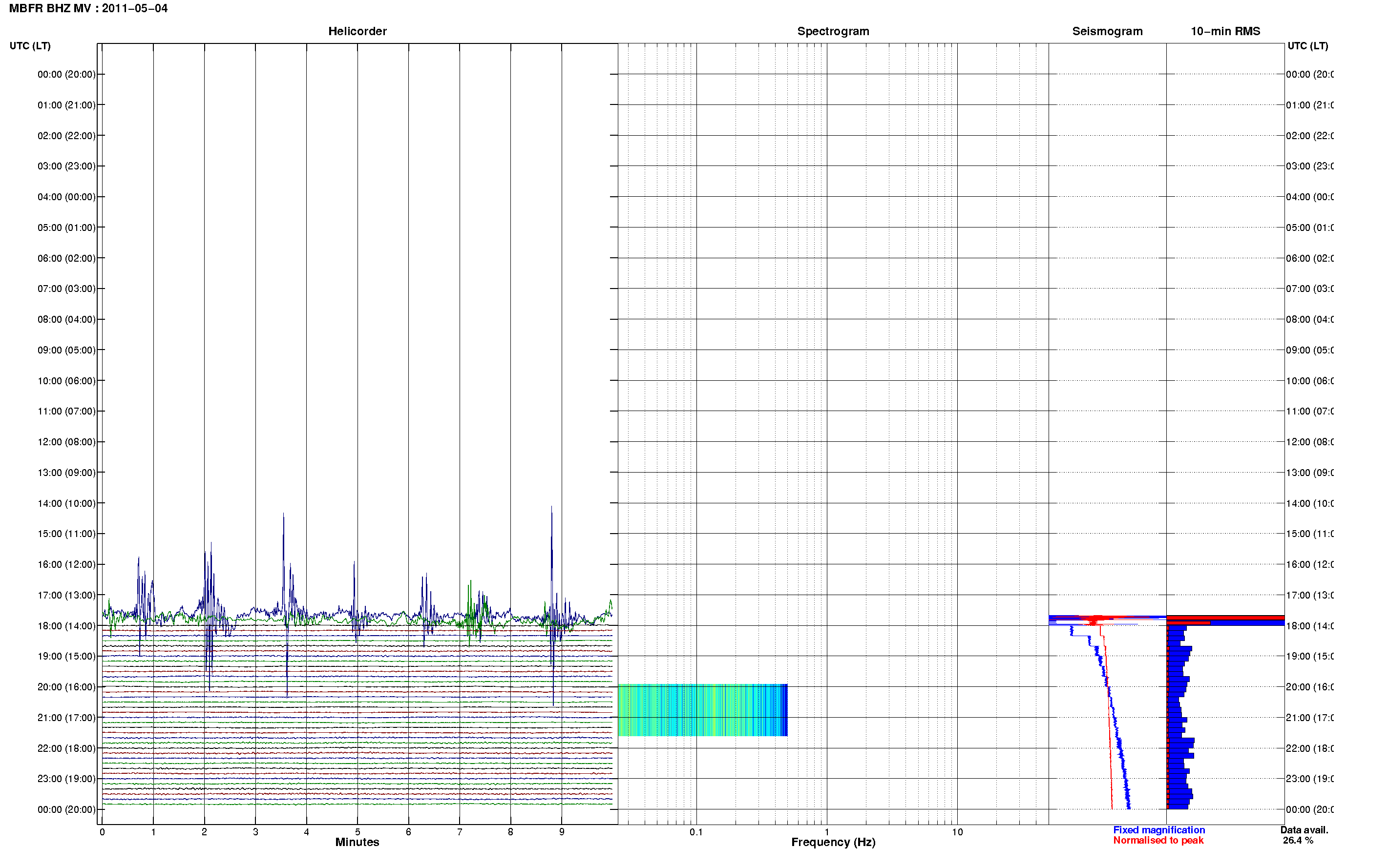
Task: Click the 'Minutes' x-axis label
Action: (357, 842)
